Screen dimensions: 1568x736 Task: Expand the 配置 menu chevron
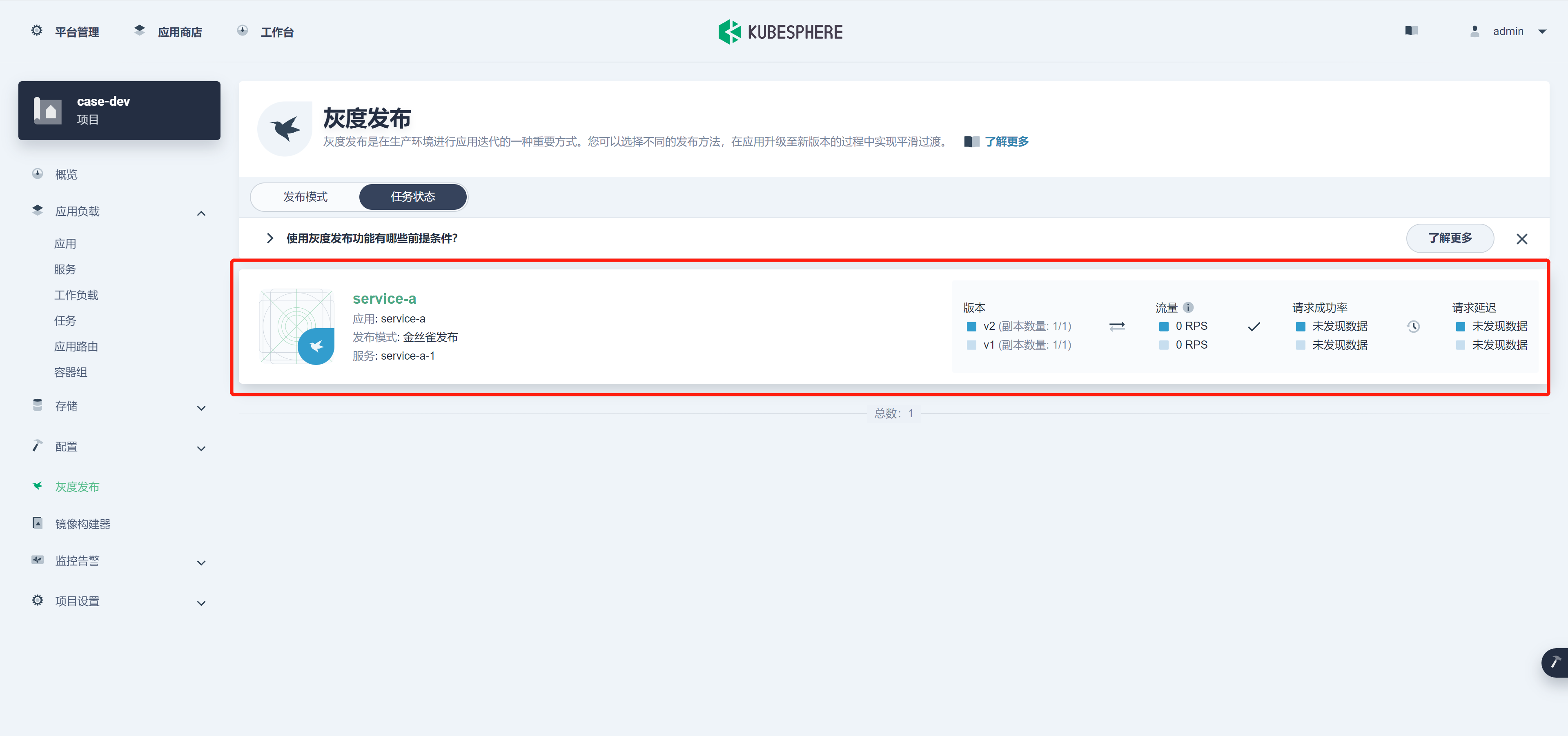201,449
